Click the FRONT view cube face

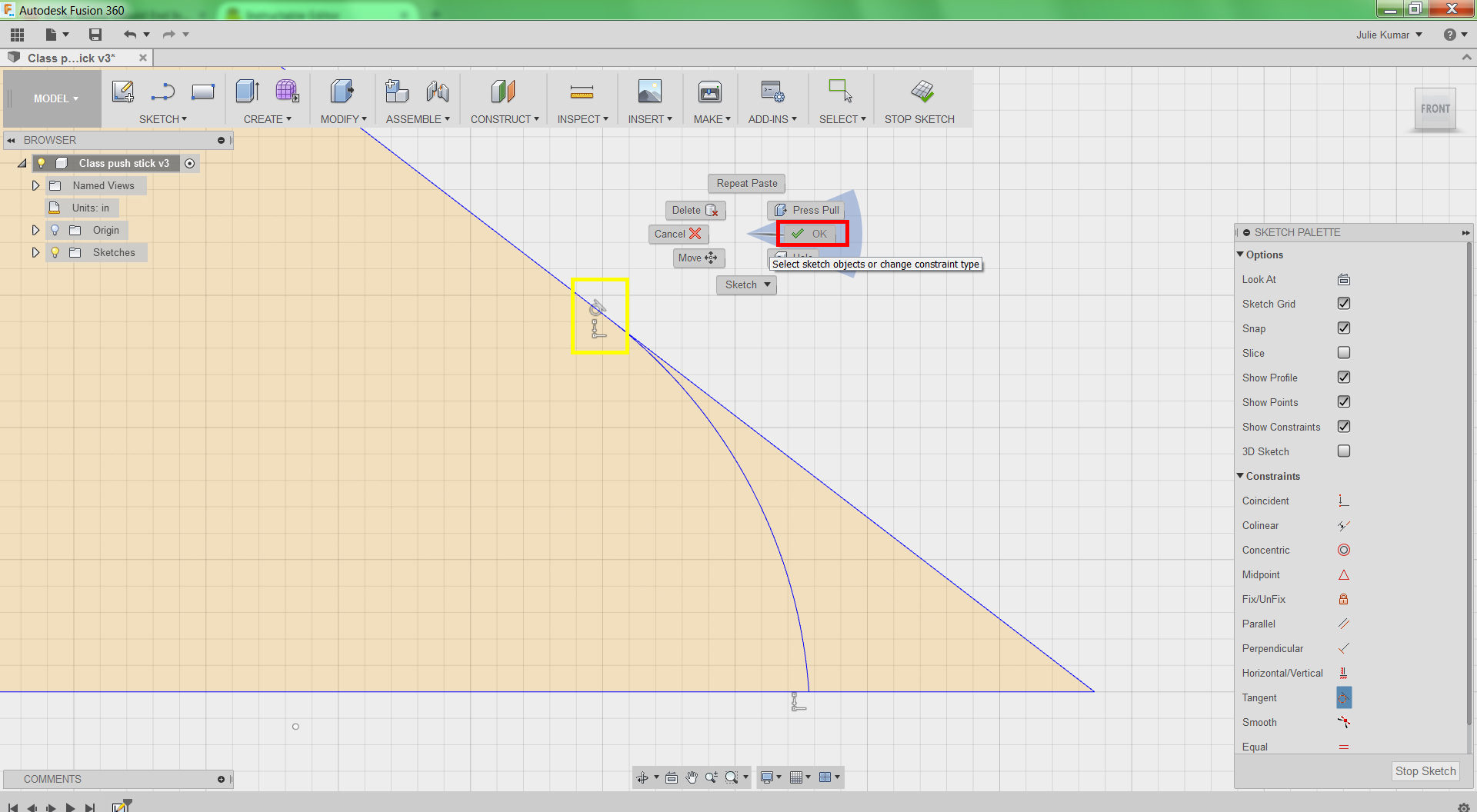pos(1435,109)
